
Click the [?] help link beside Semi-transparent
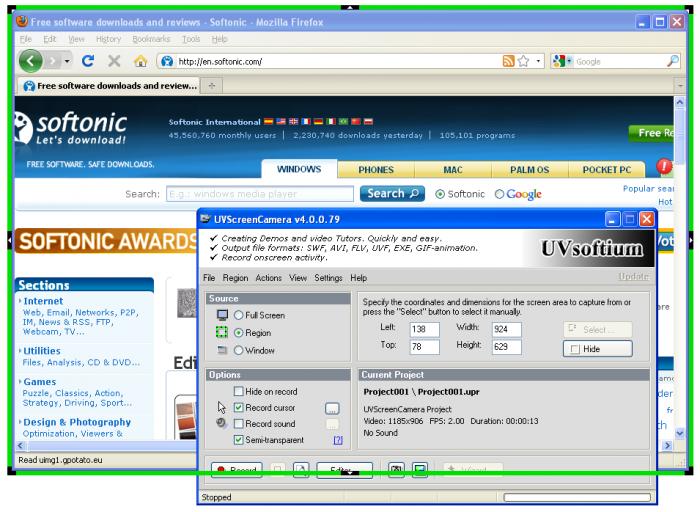tap(338, 440)
